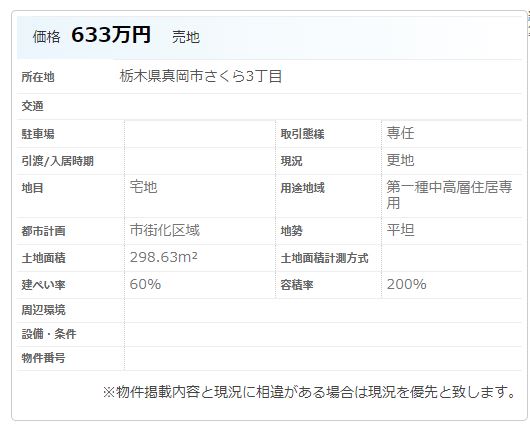Select the 60% coverage ratio value
The height and width of the screenshot is (426, 530).
[145, 284]
